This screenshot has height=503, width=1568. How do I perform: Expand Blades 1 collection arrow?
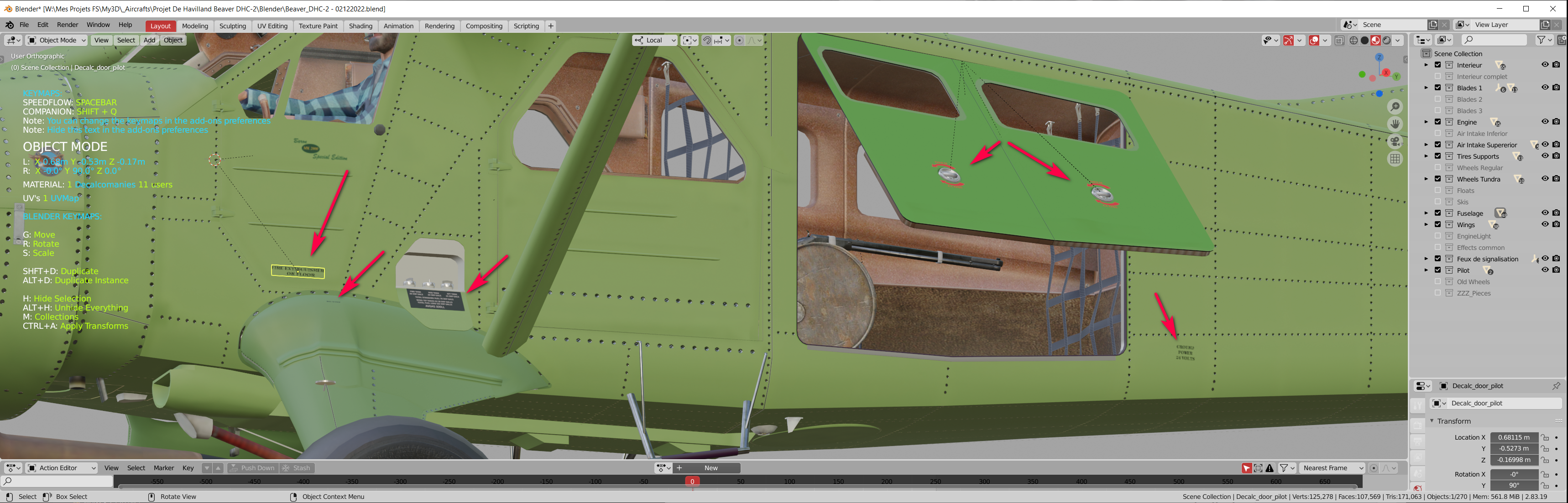(1426, 88)
